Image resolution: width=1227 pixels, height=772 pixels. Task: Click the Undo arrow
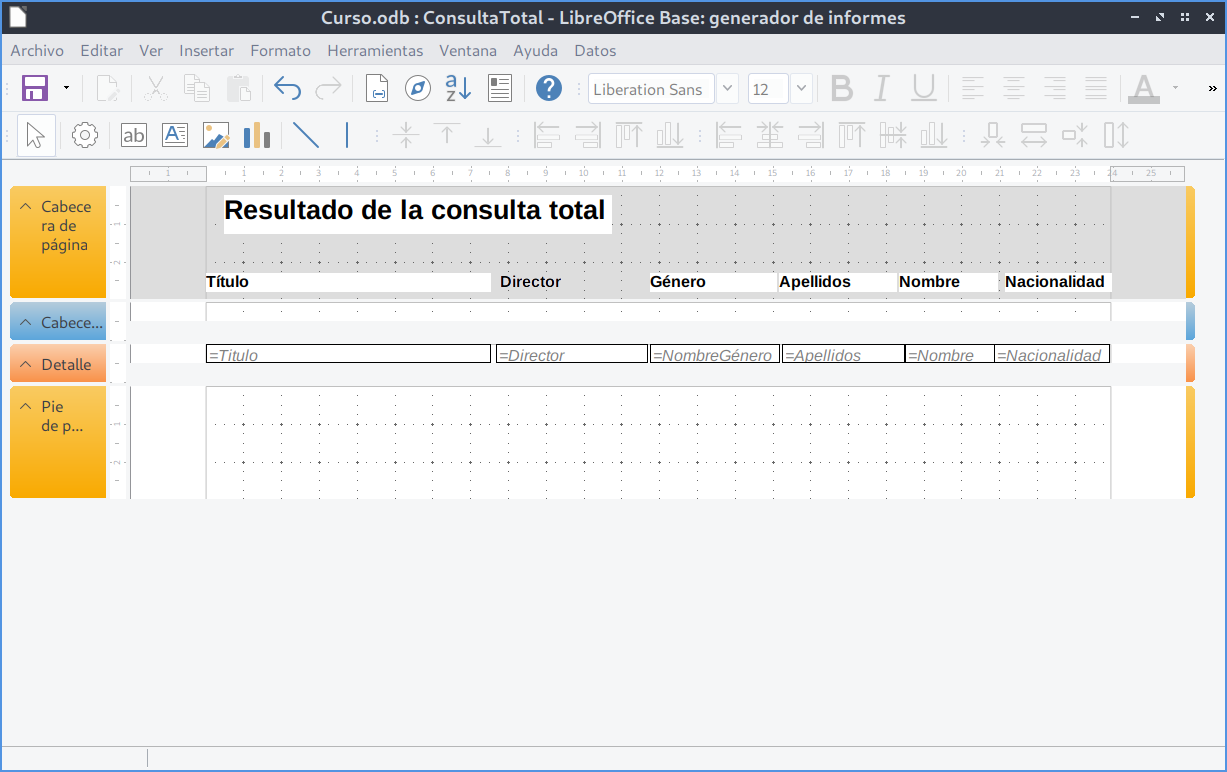pyautogui.click(x=287, y=89)
